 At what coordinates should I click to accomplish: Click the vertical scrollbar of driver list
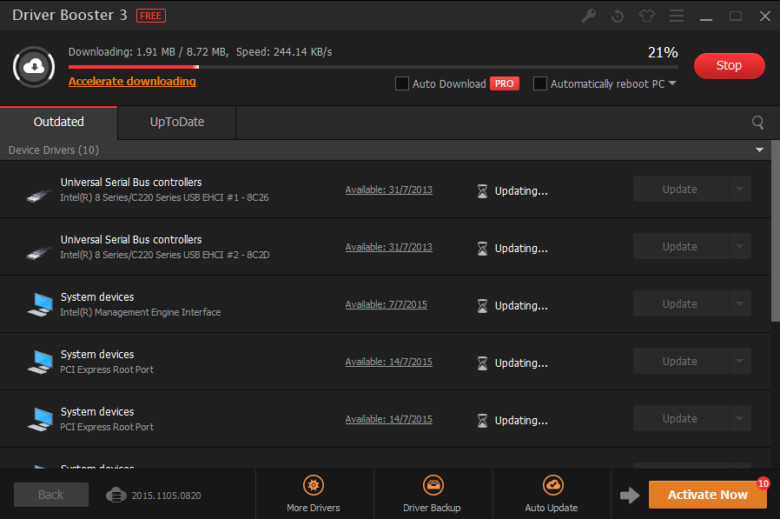click(775, 230)
